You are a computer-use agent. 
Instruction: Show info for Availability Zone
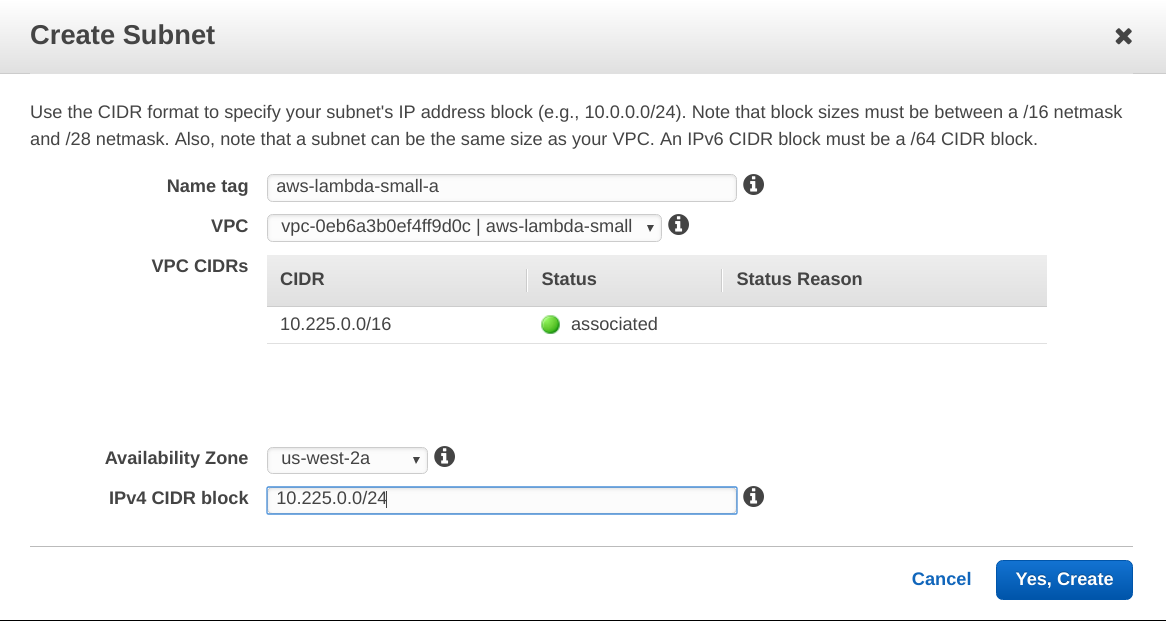(445, 457)
